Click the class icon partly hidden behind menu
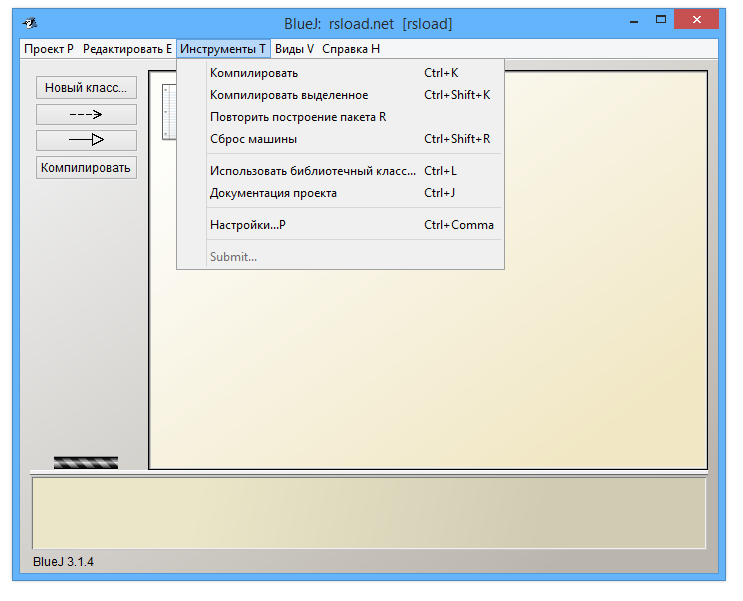The height and width of the screenshot is (601, 743). [x=169, y=112]
